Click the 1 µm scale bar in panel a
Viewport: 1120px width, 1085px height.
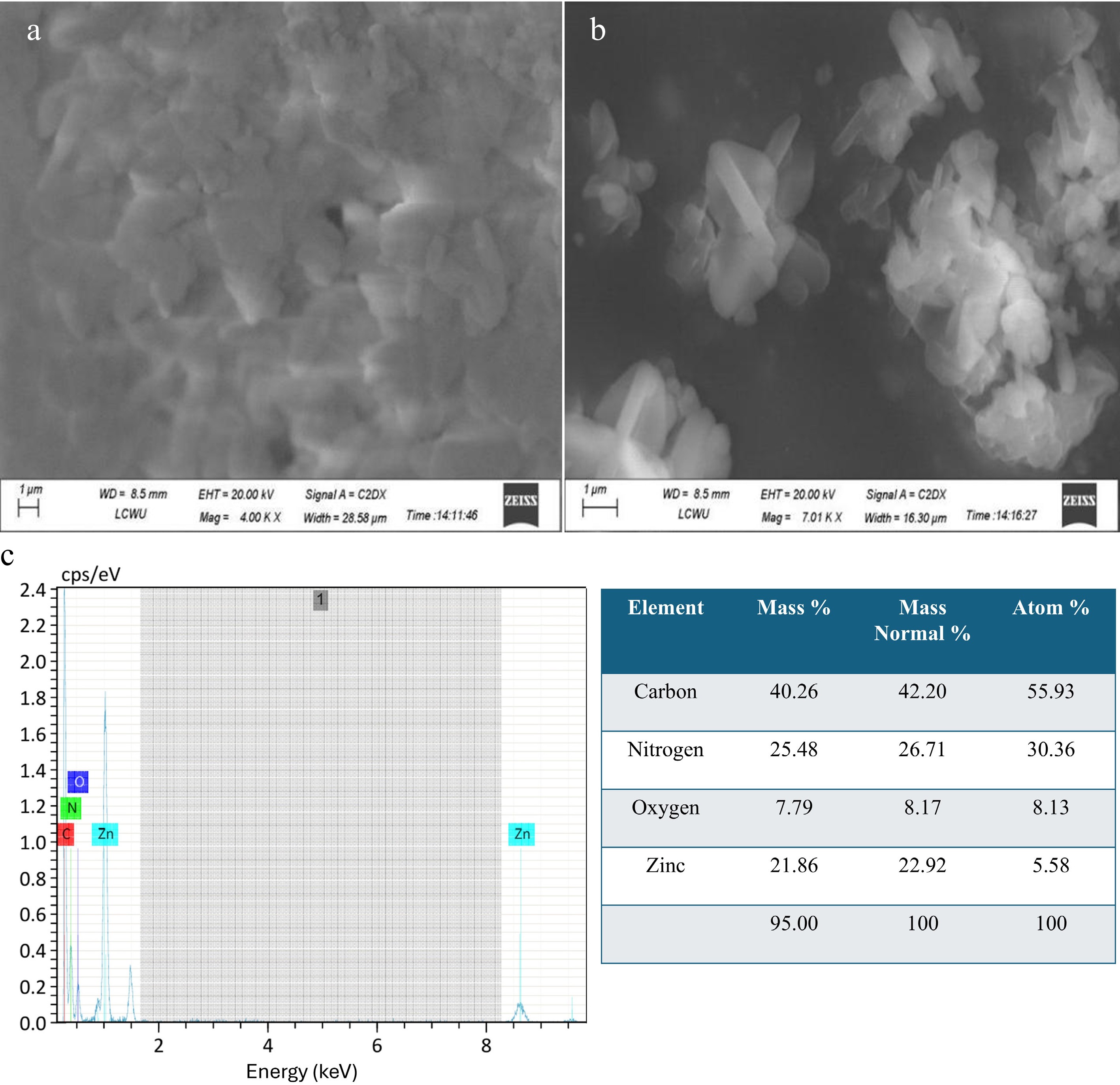[28, 507]
